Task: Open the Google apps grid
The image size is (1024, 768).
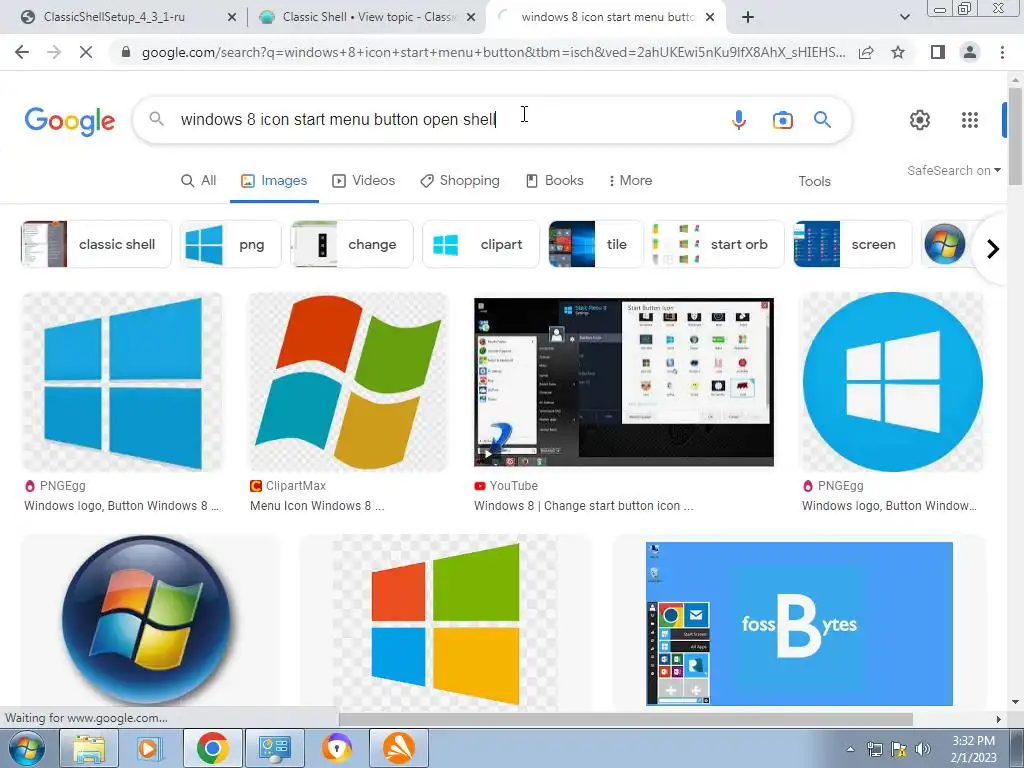Action: click(x=970, y=120)
